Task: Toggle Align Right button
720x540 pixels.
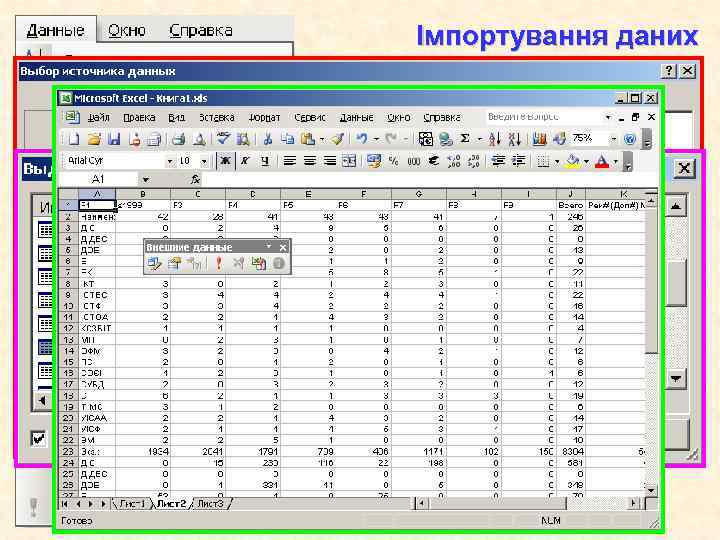Action: [329, 161]
